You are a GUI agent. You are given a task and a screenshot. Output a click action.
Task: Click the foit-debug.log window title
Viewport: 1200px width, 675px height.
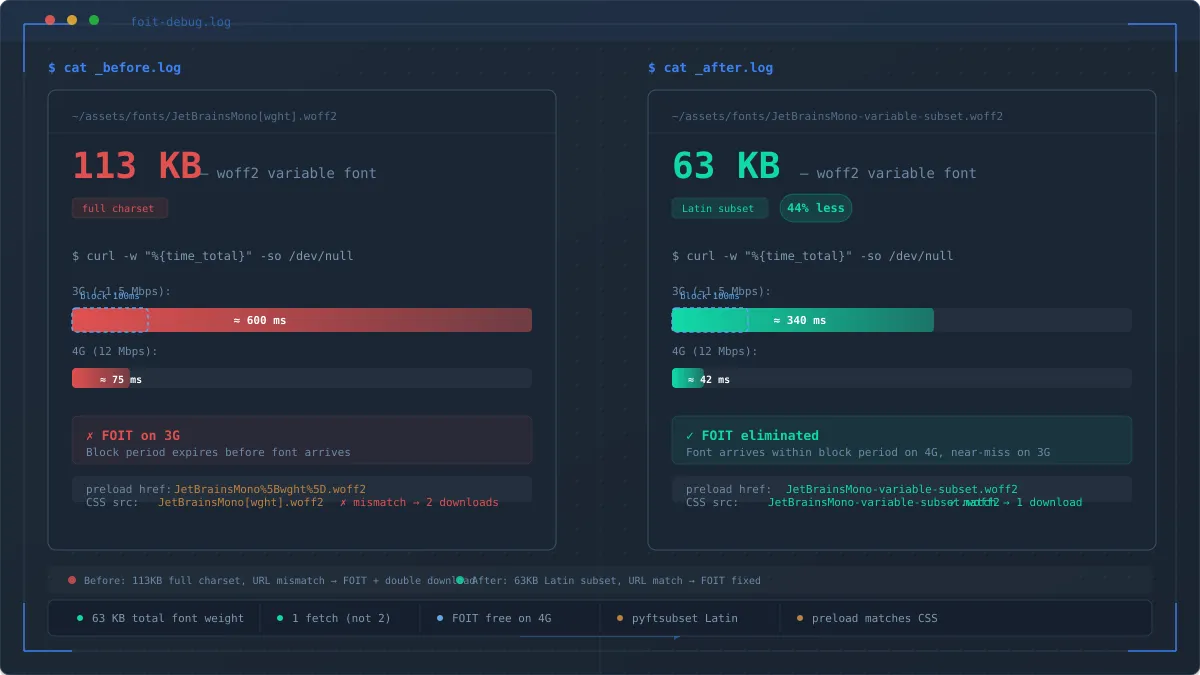pyautogui.click(x=180, y=22)
